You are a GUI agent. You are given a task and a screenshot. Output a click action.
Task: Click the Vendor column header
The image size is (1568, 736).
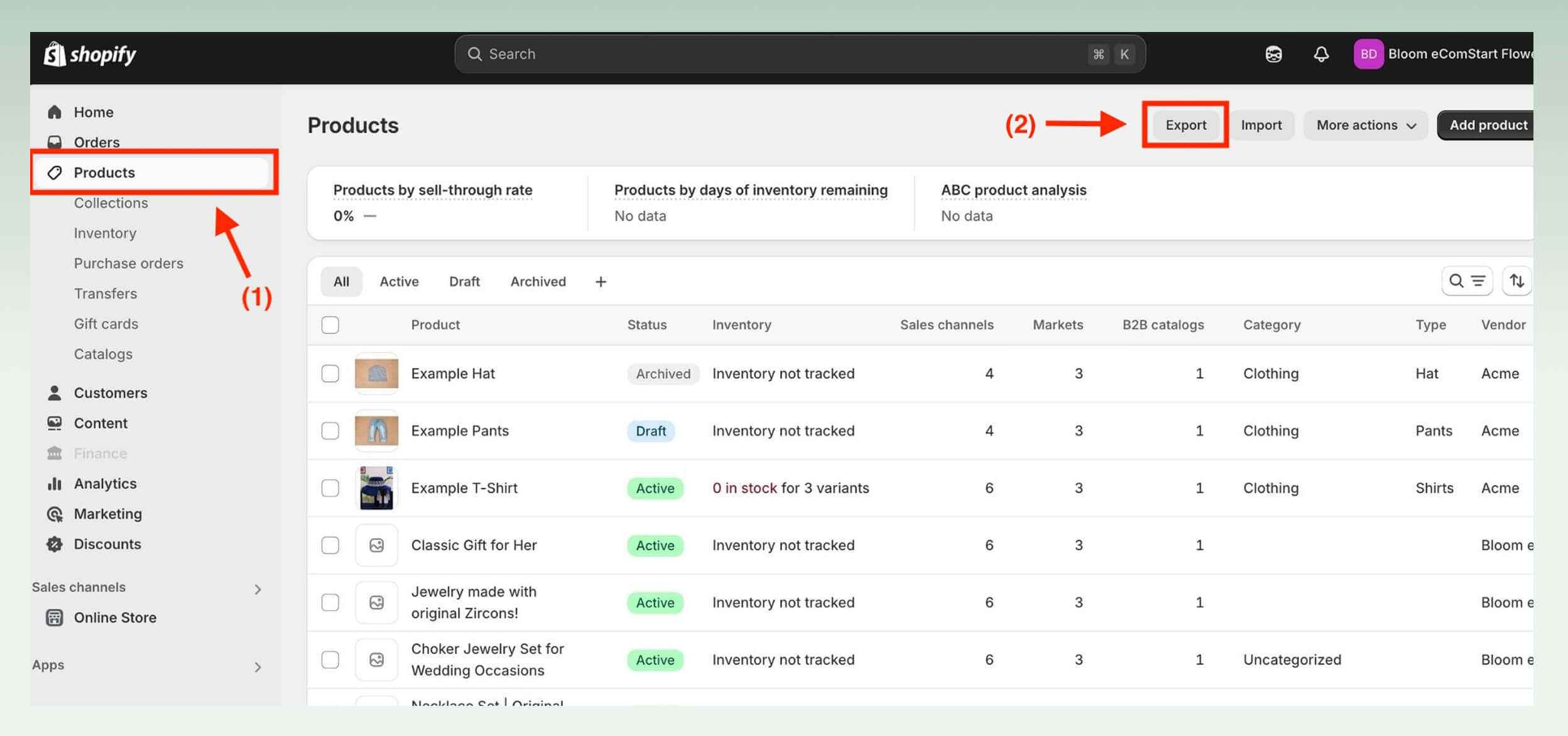pyautogui.click(x=1503, y=325)
